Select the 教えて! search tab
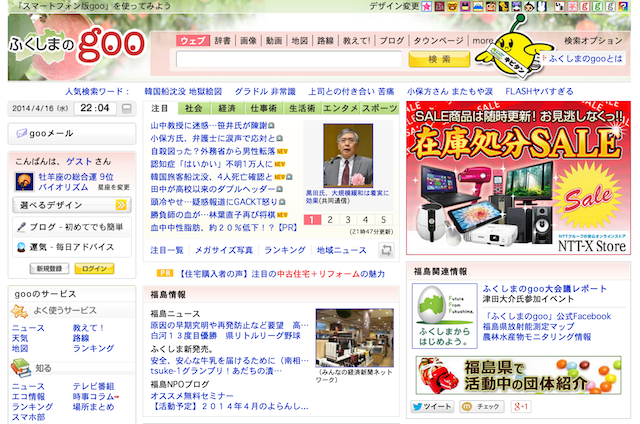Viewport: 640px width, 424px height. click(356, 41)
